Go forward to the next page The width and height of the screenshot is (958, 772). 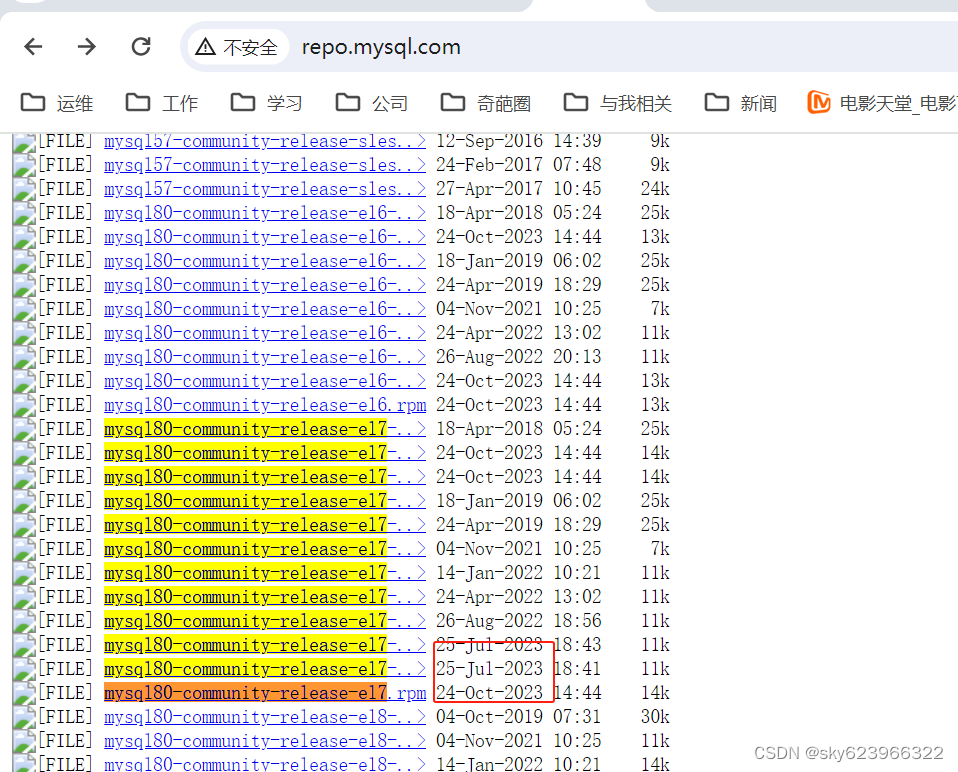point(87,46)
